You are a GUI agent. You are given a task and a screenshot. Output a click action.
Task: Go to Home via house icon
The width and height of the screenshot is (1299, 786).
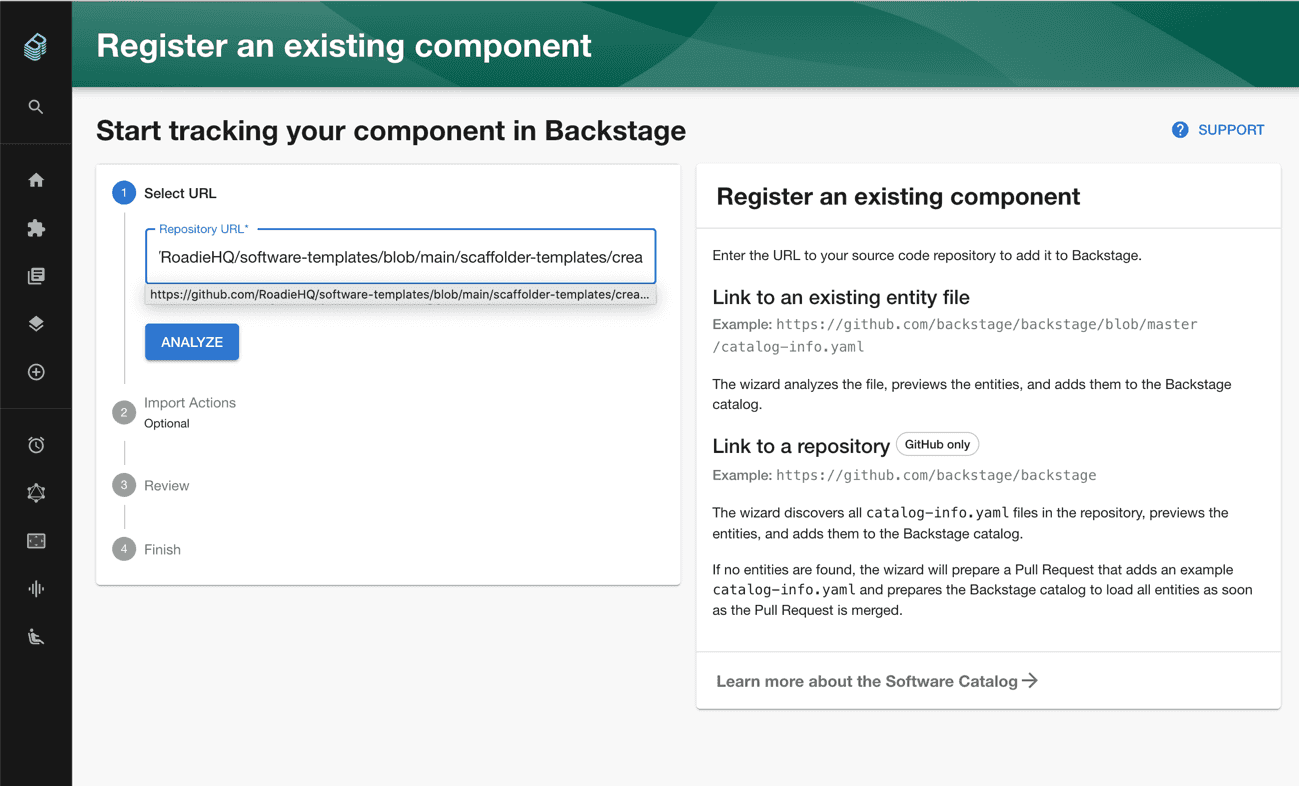click(x=36, y=180)
